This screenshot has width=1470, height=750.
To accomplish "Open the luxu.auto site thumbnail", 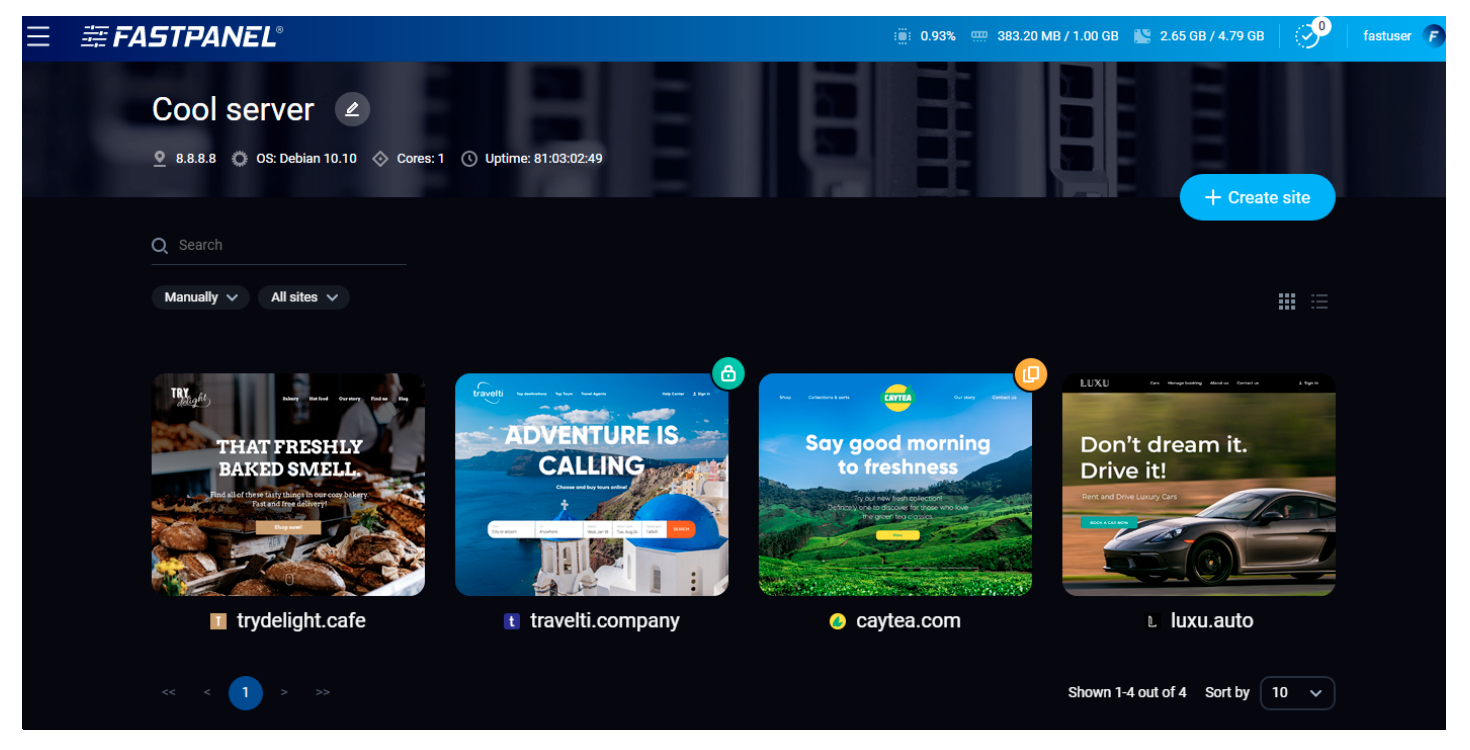I will [1198, 485].
